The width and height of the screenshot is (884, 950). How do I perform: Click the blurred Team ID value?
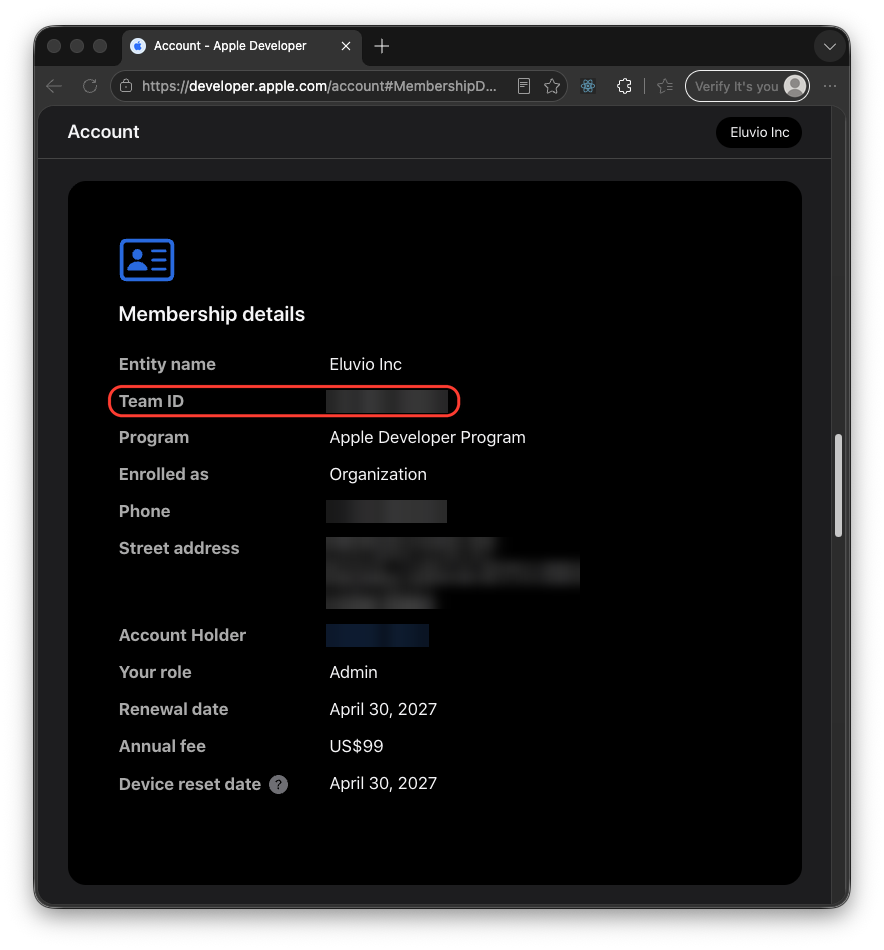387,402
